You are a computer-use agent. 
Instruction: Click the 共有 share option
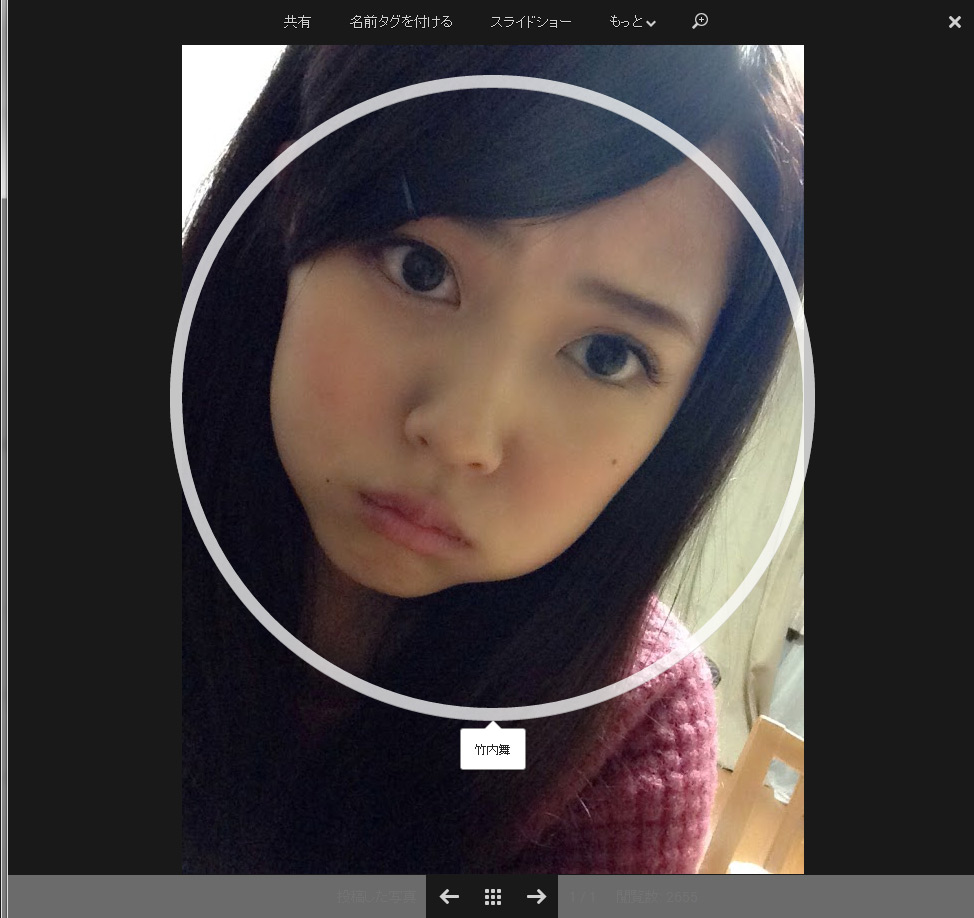(x=297, y=22)
